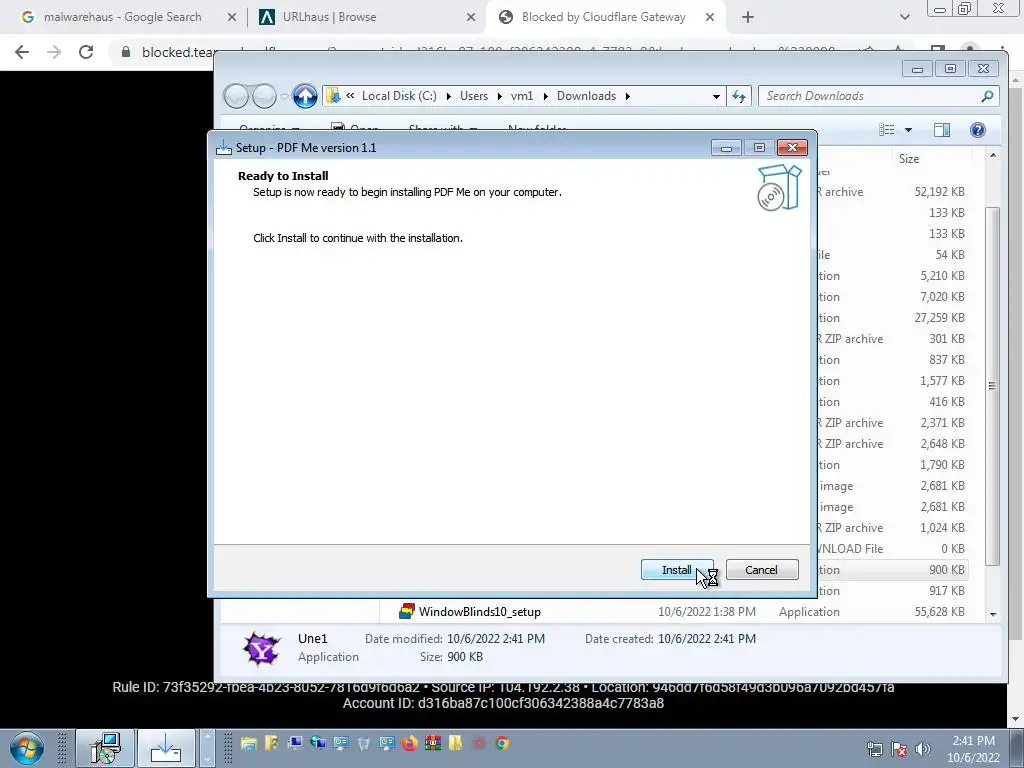Screen dimensions: 1024x768
Task: Click the magnifier icon in Search Downloads
Action: pyautogui.click(x=987, y=96)
